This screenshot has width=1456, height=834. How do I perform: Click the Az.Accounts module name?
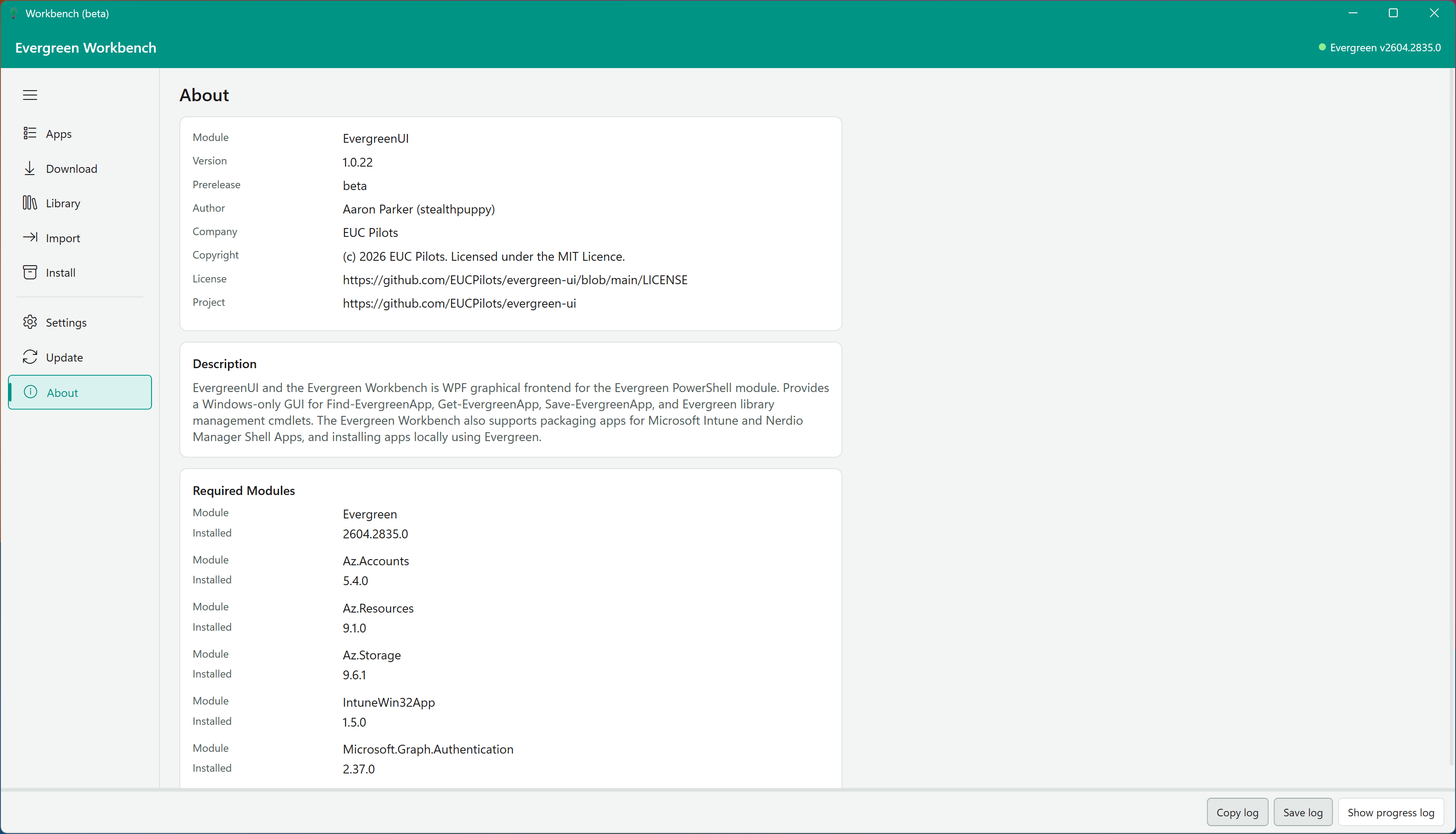pos(376,561)
